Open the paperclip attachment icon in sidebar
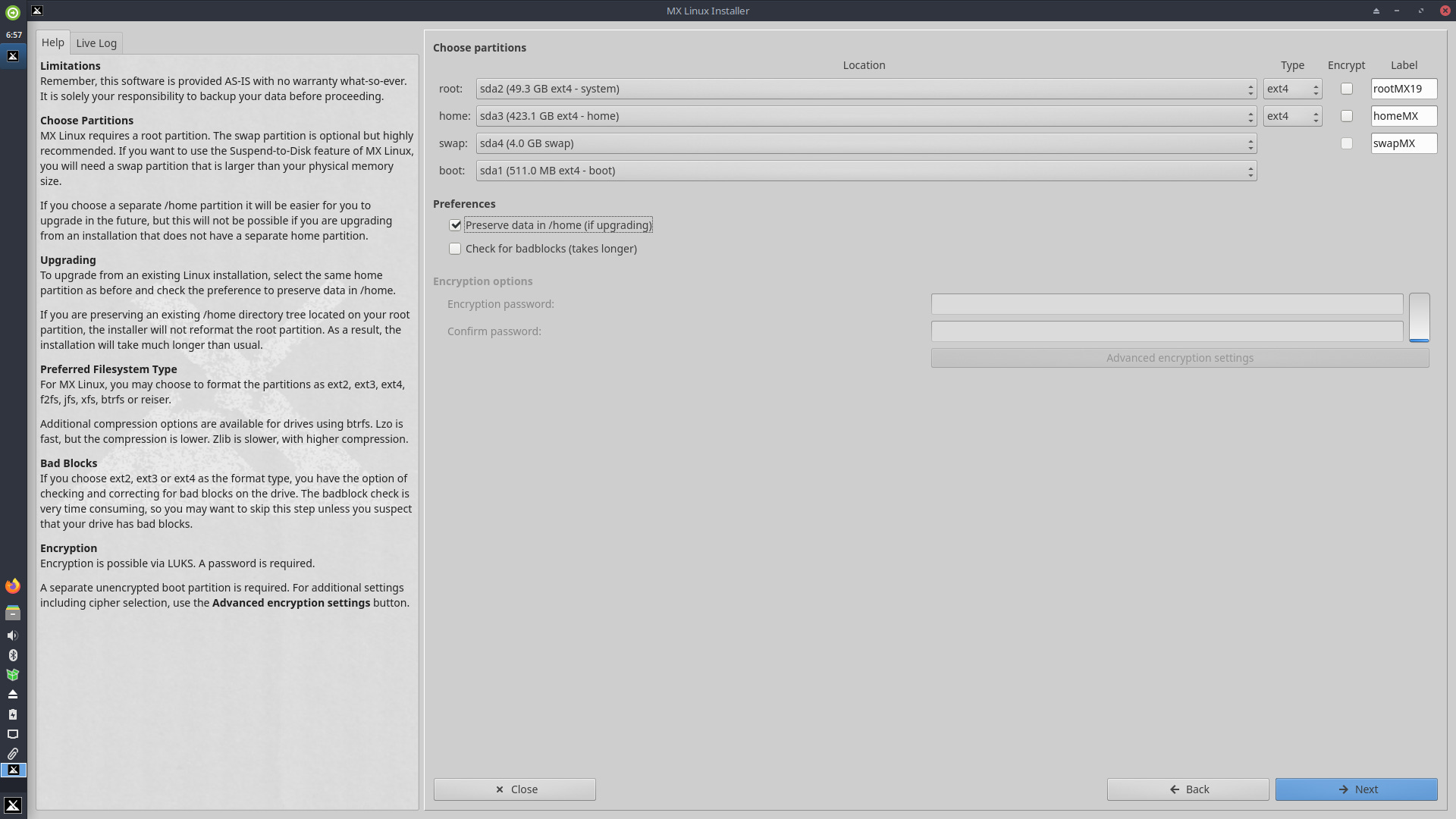The width and height of the screenshot is (1456, 819). click(x=12, y=753)
